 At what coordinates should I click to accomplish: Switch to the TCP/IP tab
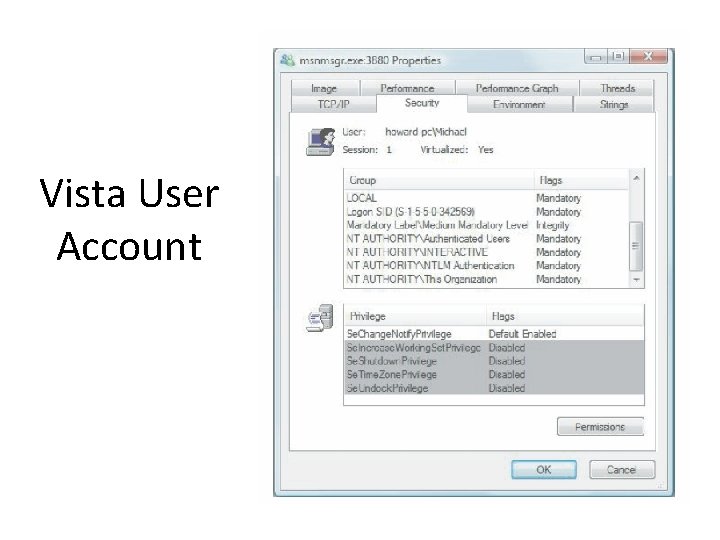[x=334, y=104]
